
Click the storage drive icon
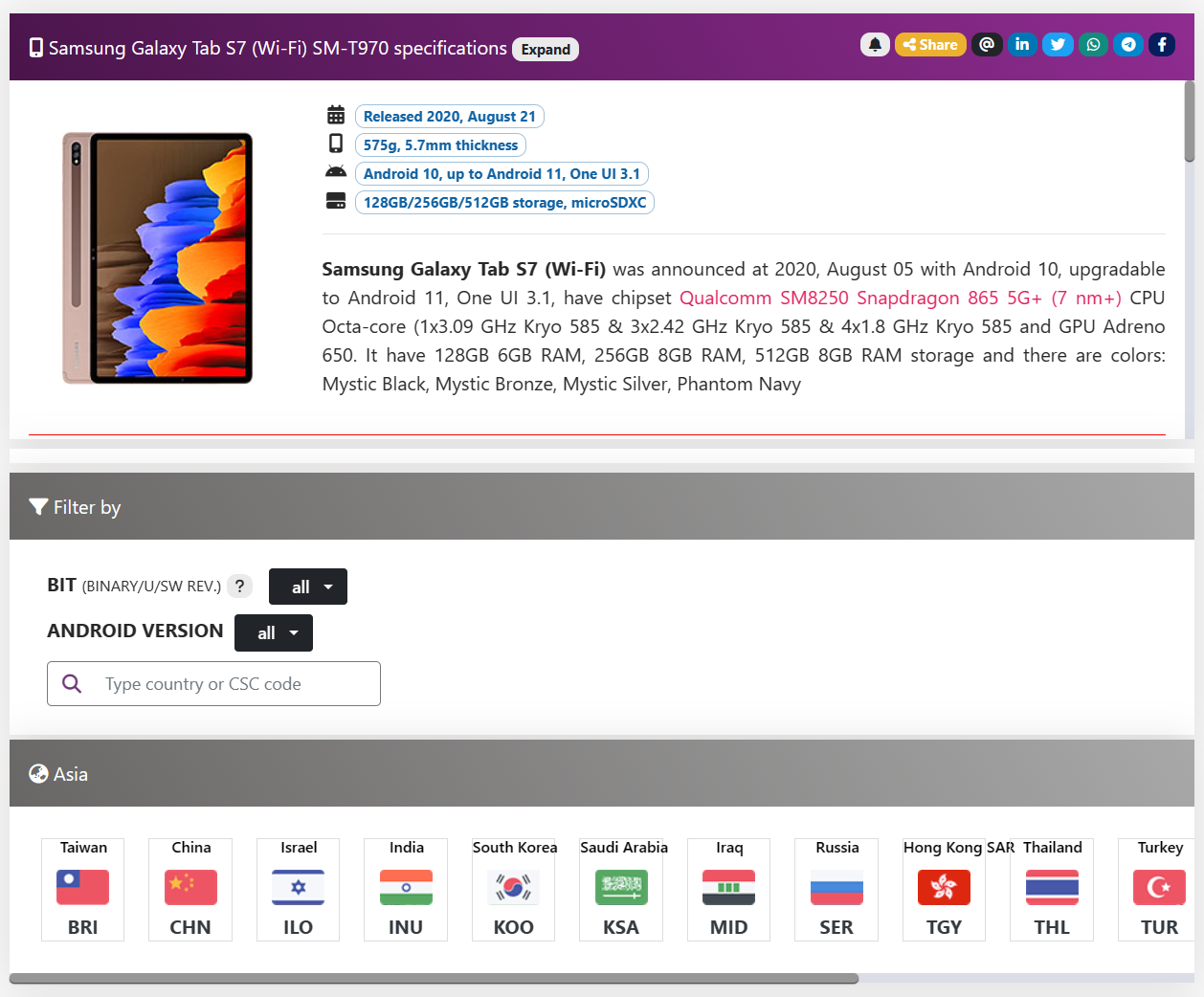tap(336, 201)
